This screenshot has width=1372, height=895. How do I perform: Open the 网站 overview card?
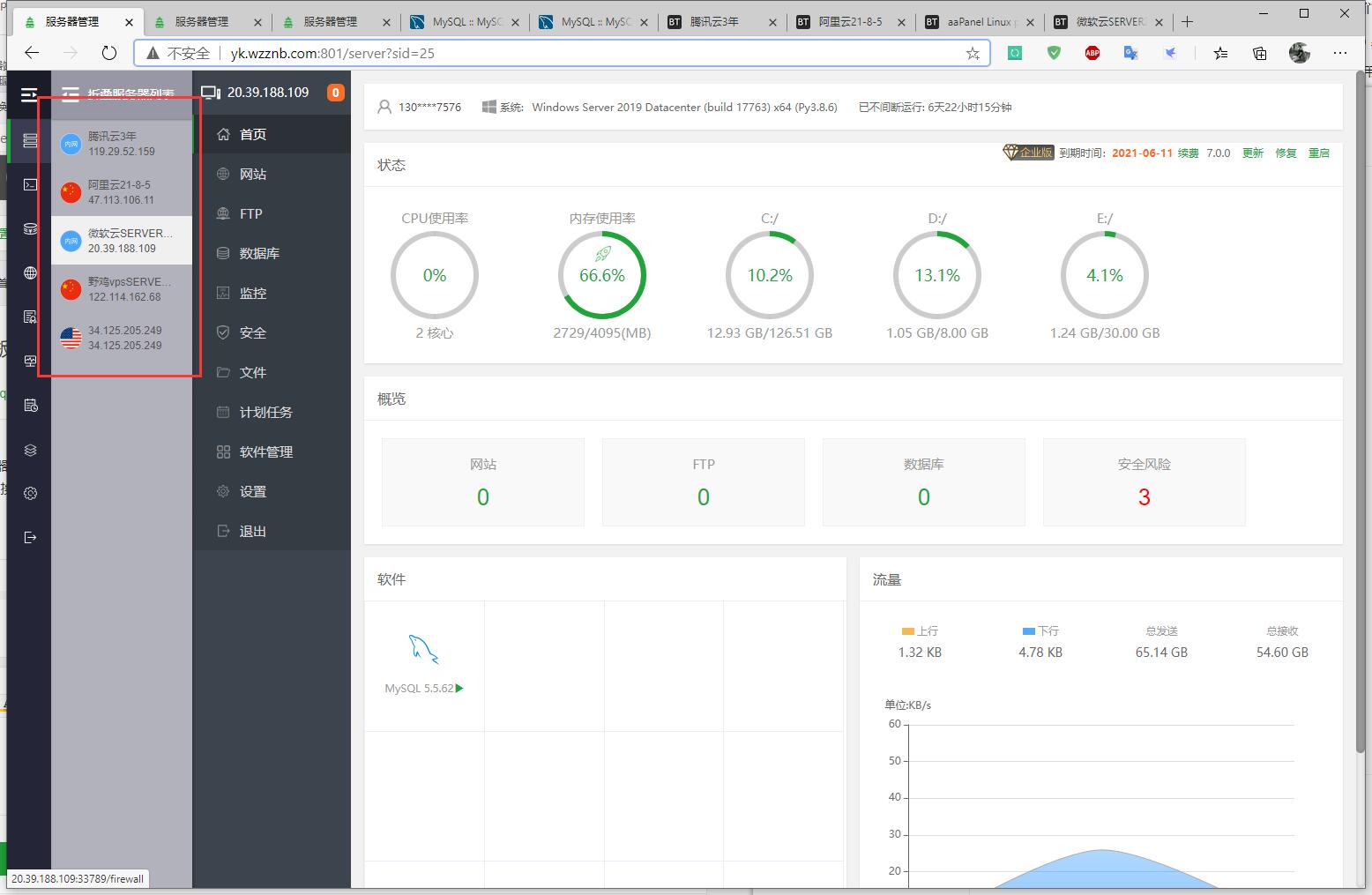483,482
